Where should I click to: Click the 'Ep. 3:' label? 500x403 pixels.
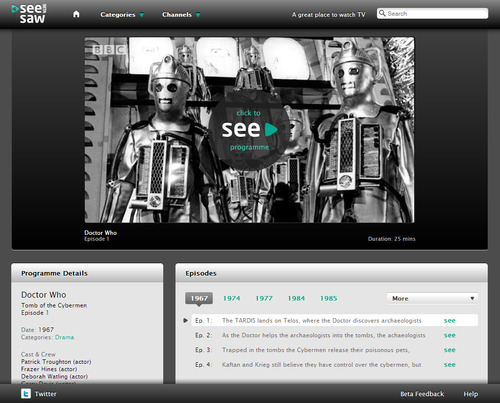pos(204,350)
